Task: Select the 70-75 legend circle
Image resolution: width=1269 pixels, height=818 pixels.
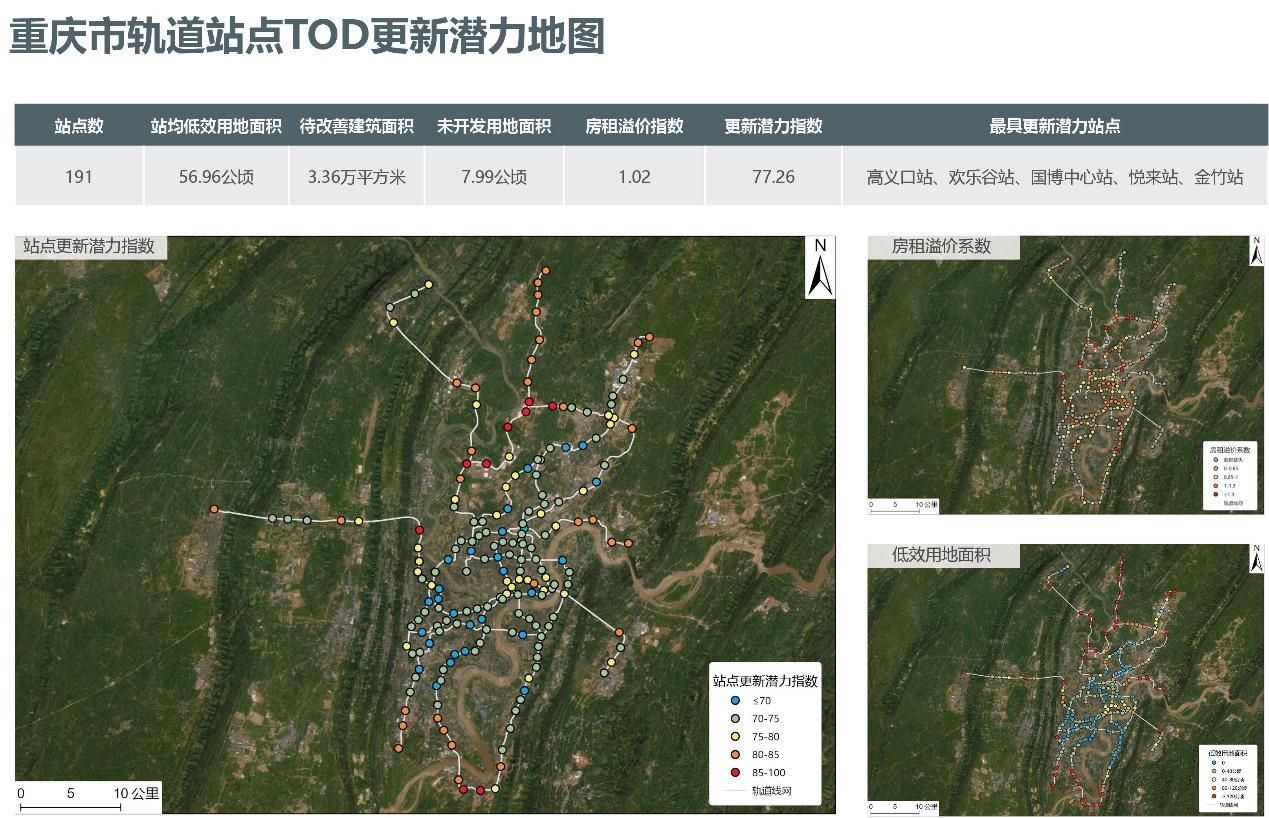Action: [x=737, y=718]
